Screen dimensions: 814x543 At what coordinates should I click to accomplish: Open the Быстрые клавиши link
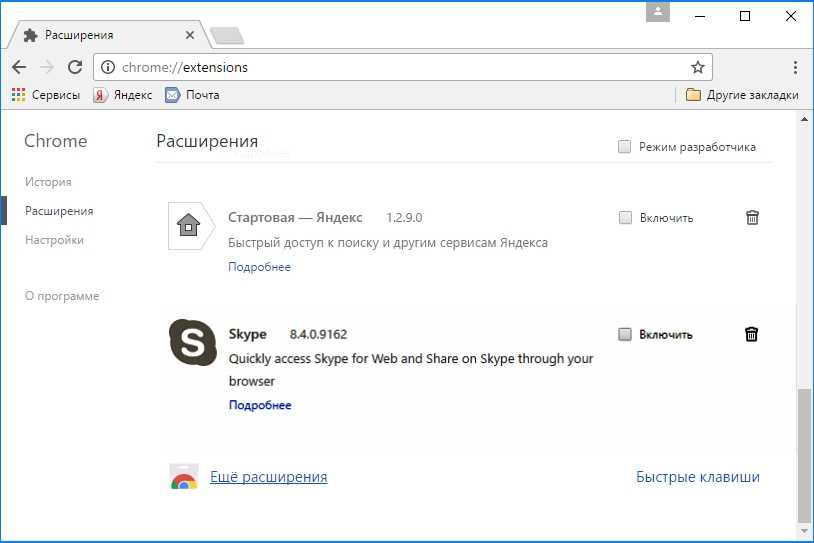point(697,477)
